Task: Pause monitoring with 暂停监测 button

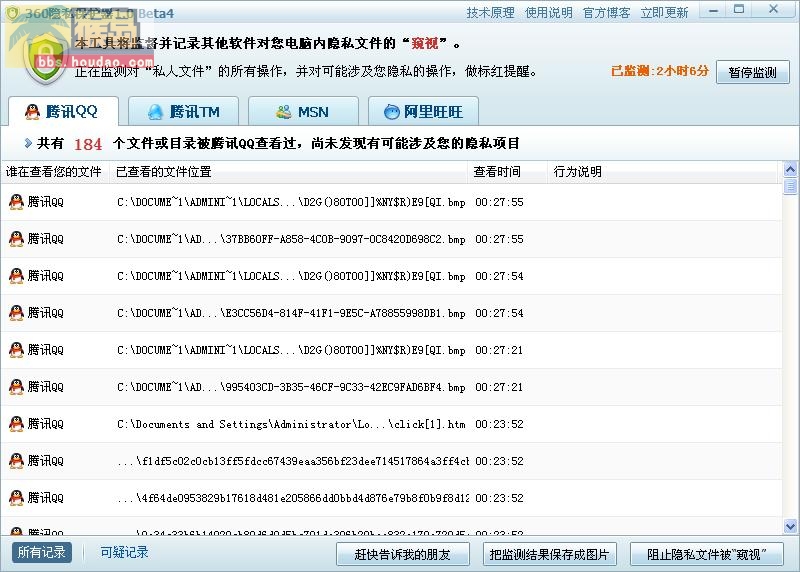Action: pos(753,72)
